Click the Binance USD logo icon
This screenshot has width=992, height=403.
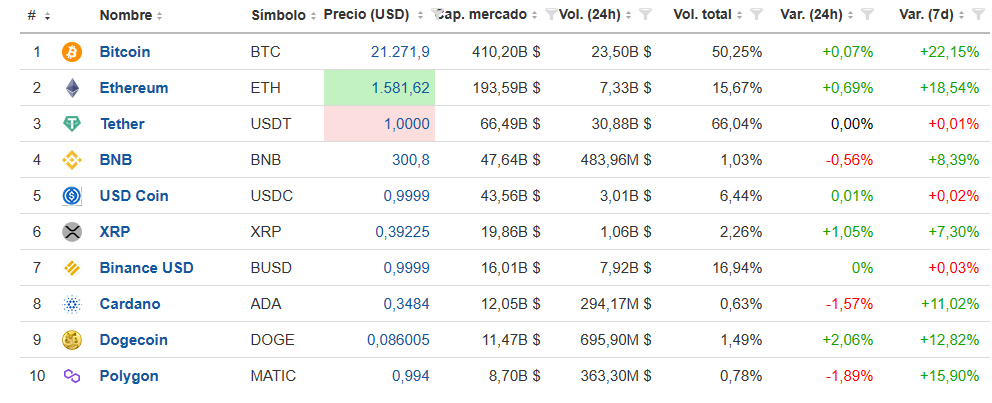(x=71, y=268)
